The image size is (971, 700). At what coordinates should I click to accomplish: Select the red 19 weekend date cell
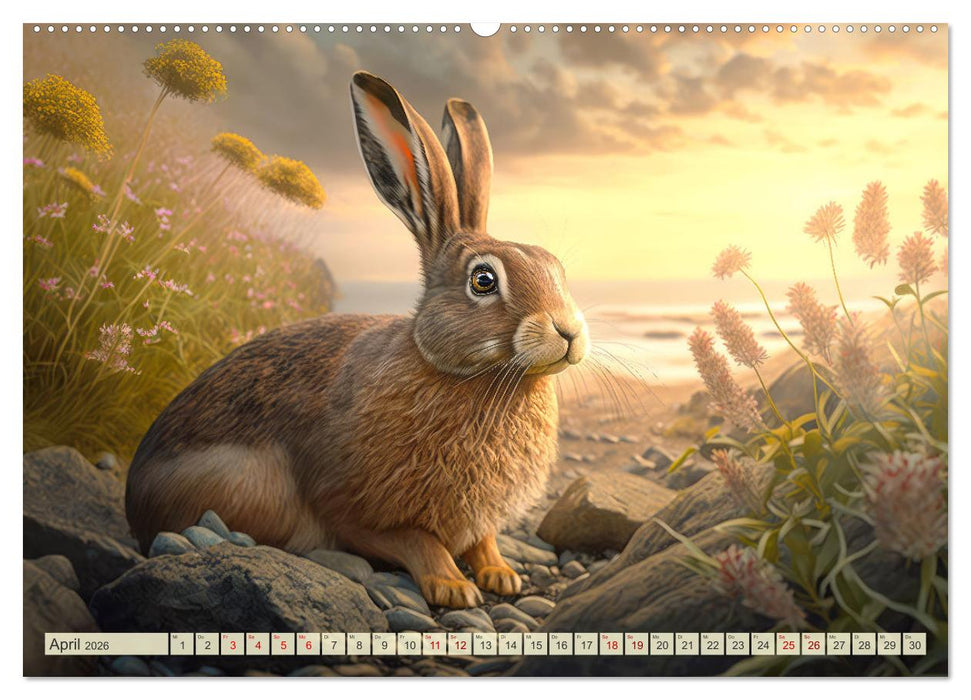click(x=638, y=647)
